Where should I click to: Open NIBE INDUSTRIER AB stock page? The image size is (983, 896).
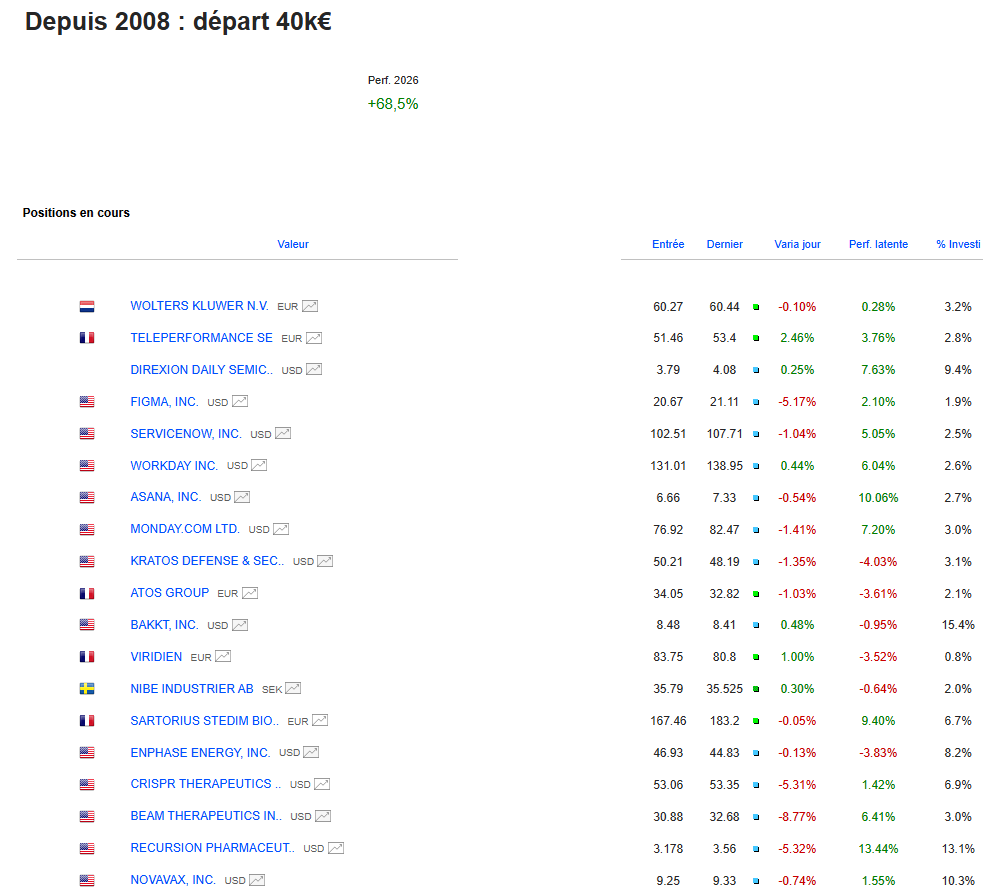(x=192, y=689)
